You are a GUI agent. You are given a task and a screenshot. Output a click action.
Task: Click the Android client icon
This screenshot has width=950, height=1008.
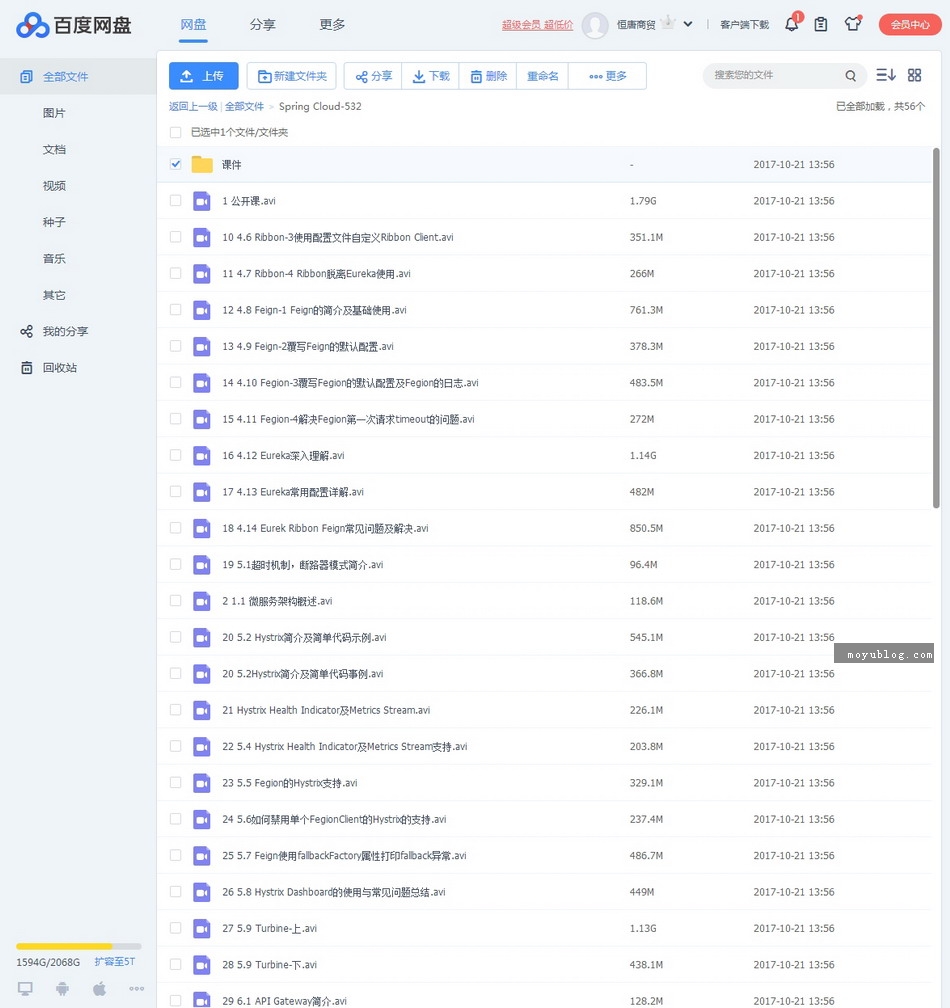62,988
